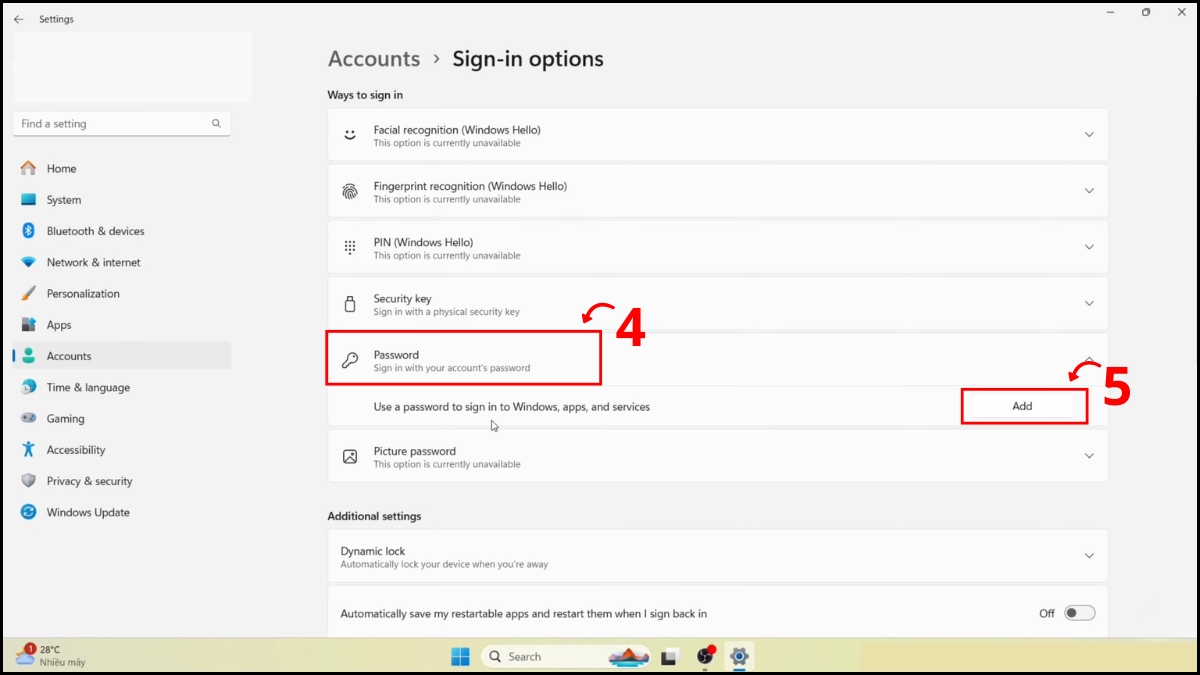
Task: Expand the PIN (Windows Hello) chevron
Action: 1089,247
